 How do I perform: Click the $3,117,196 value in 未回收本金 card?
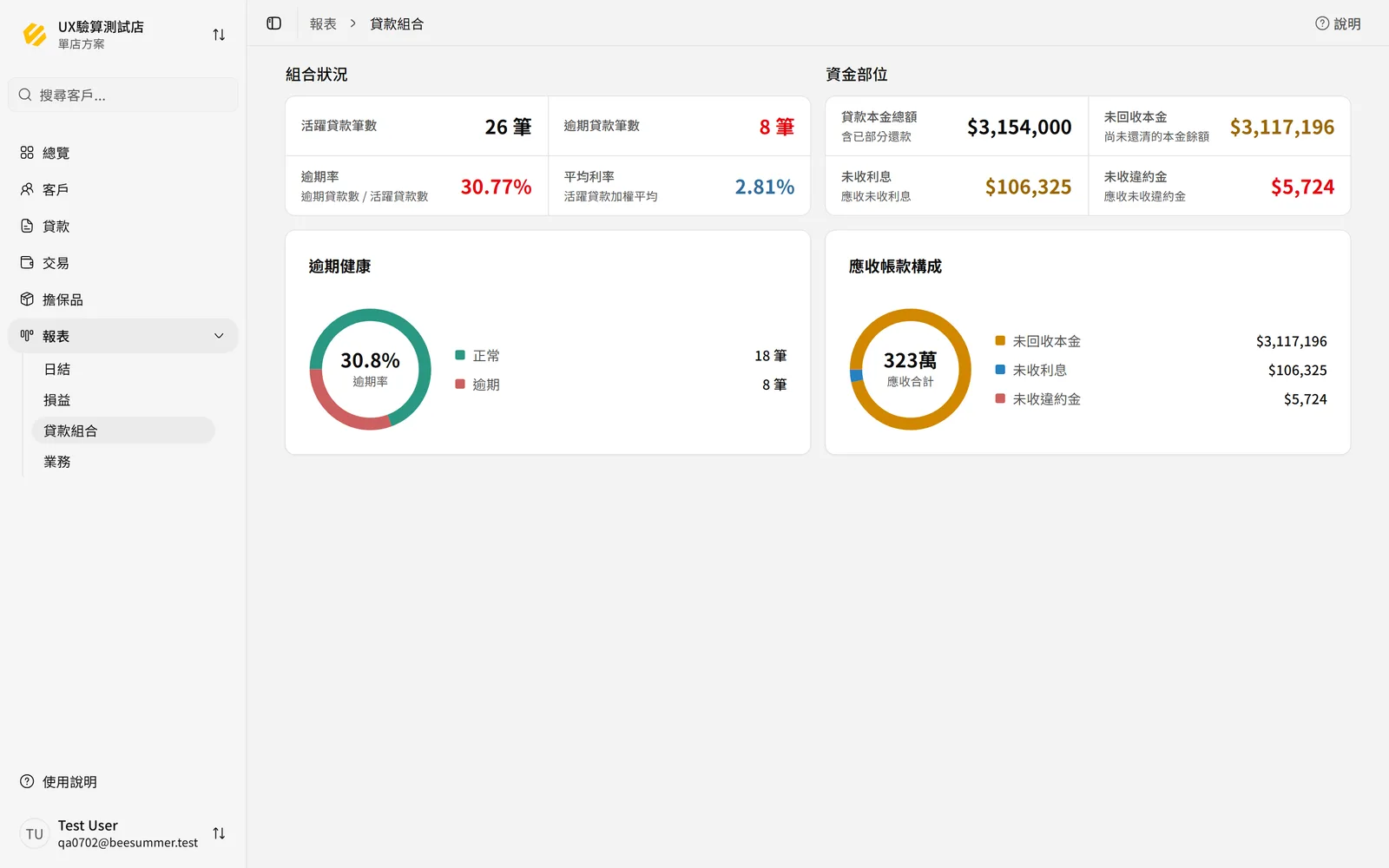pyautogui.click(x=1282, y=127)
